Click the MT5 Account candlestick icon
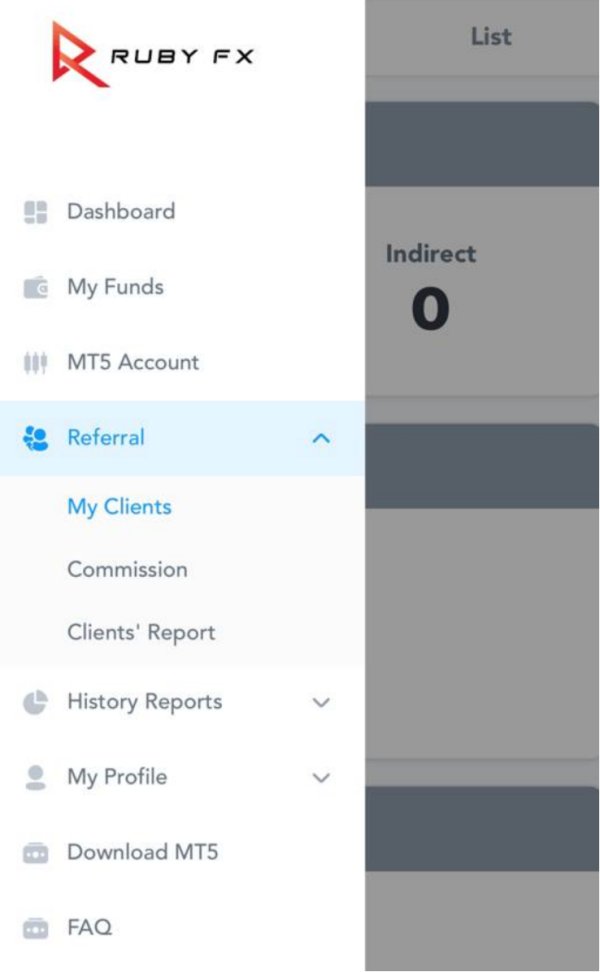 (36, 363)
